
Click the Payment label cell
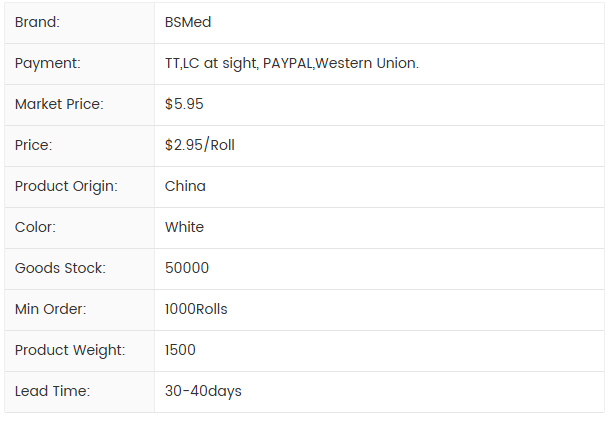47,63
